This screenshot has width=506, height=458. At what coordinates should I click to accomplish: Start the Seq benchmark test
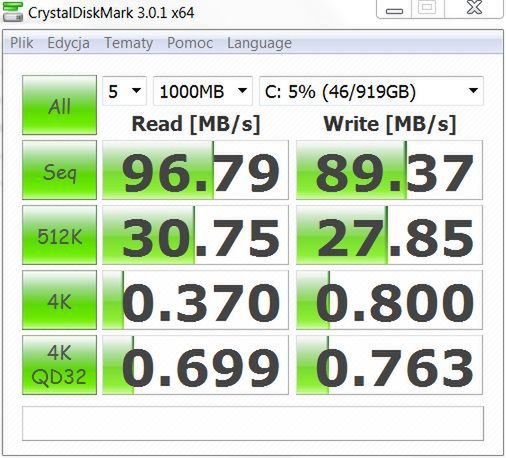coord(59,170)
